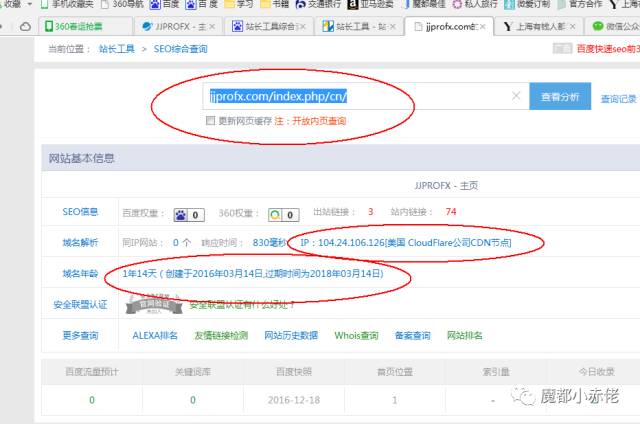Open the 书籍 bookmarks folder
Screen dimensions: 640x424
click(x=275, y=4)
